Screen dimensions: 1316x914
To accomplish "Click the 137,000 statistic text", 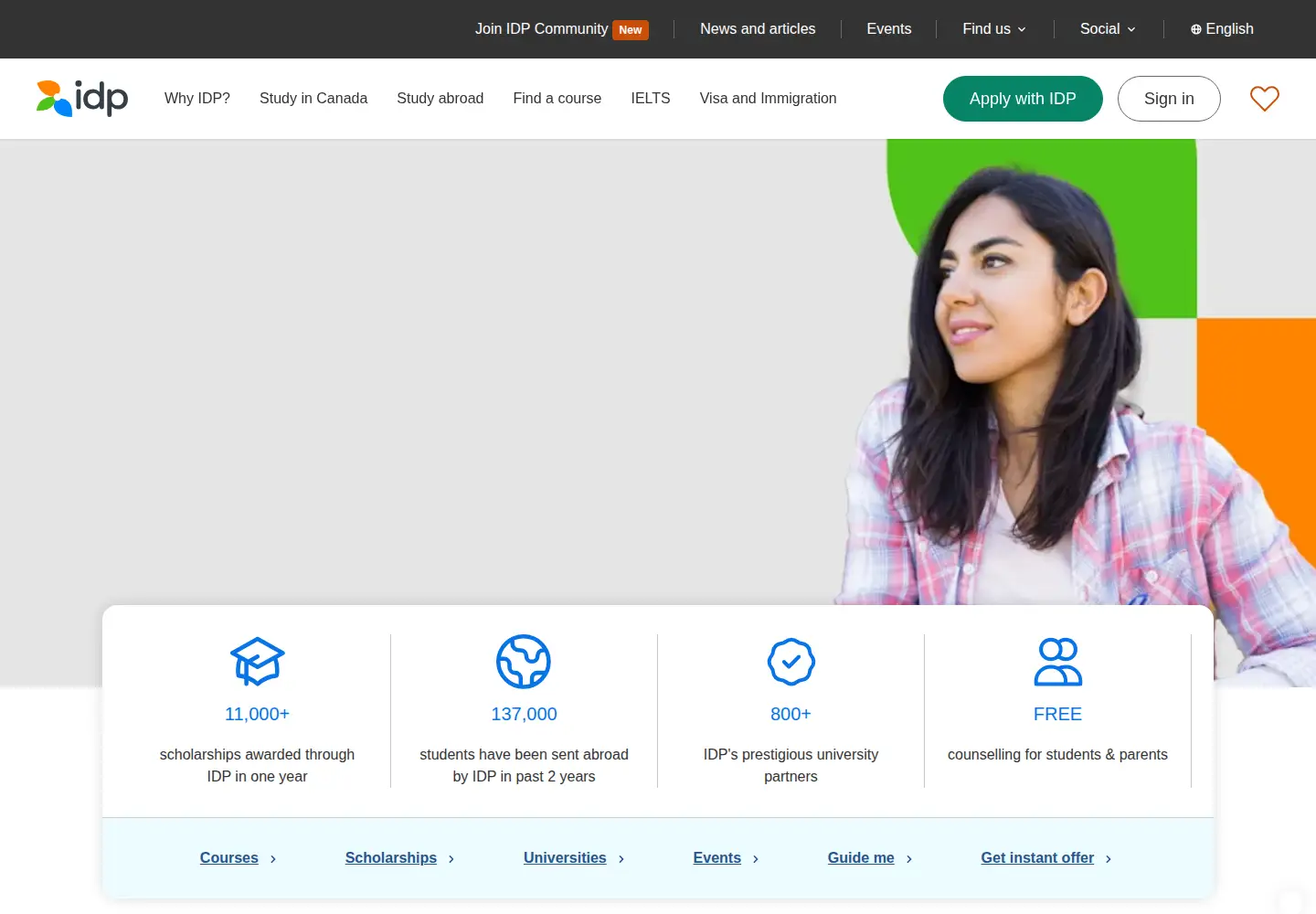I will pos(524,715).
